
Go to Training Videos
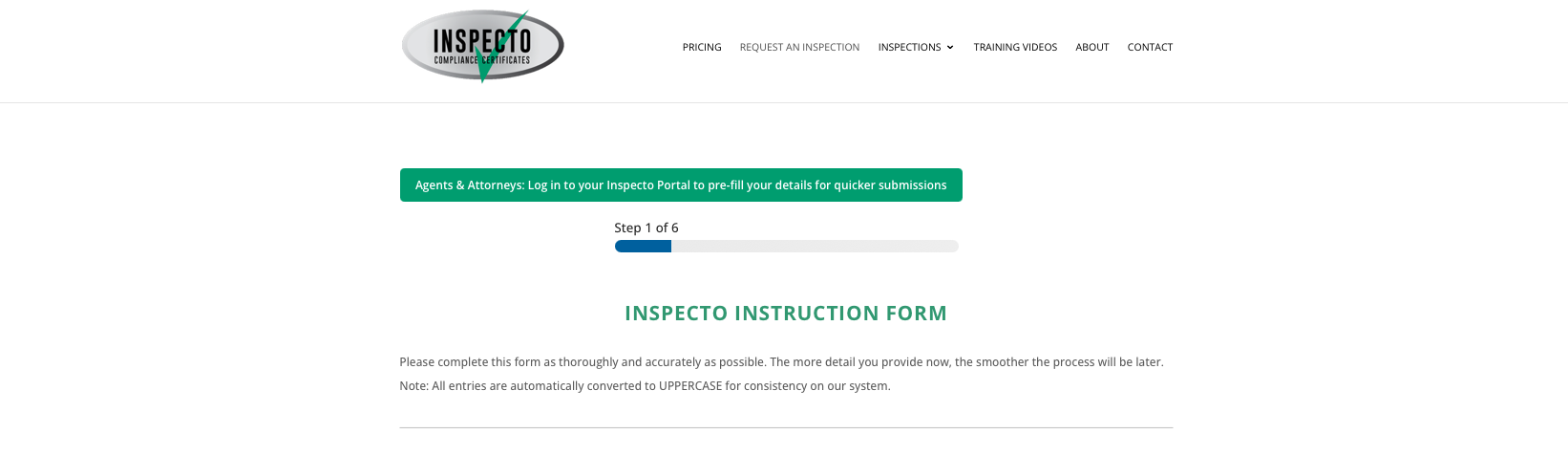click(1015, 47)
